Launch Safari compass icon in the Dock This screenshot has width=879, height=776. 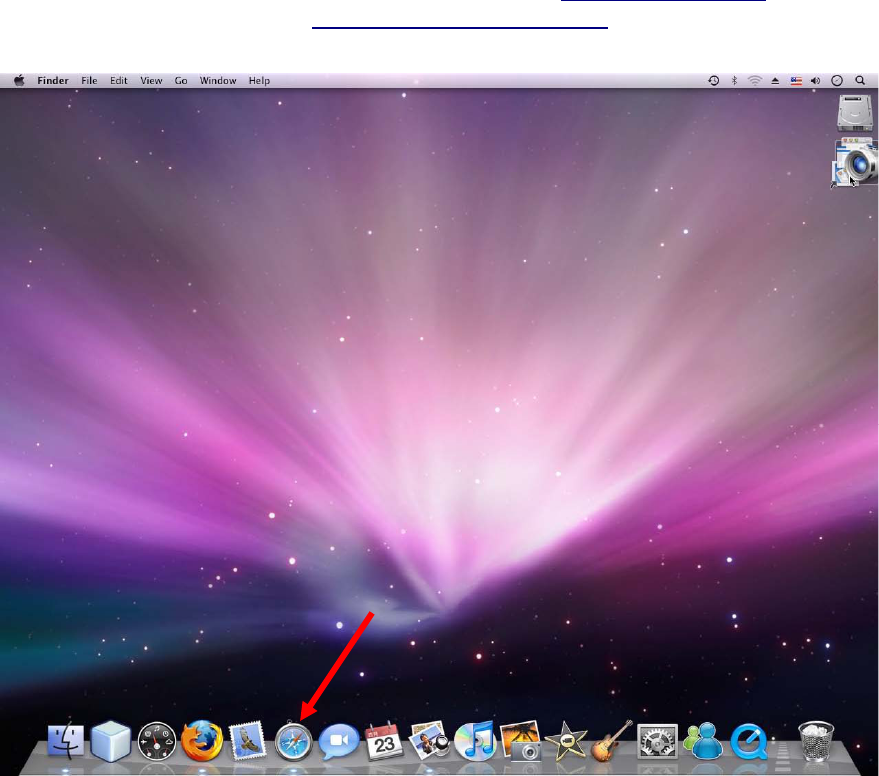[293, 741]
